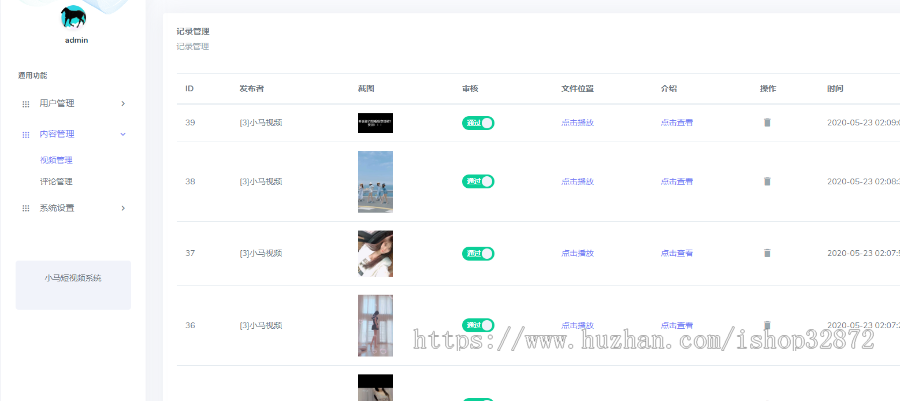Screen dimensions: 900x401
Task: Click the grid icon beside 内容管理
Action: pos(25,135)
